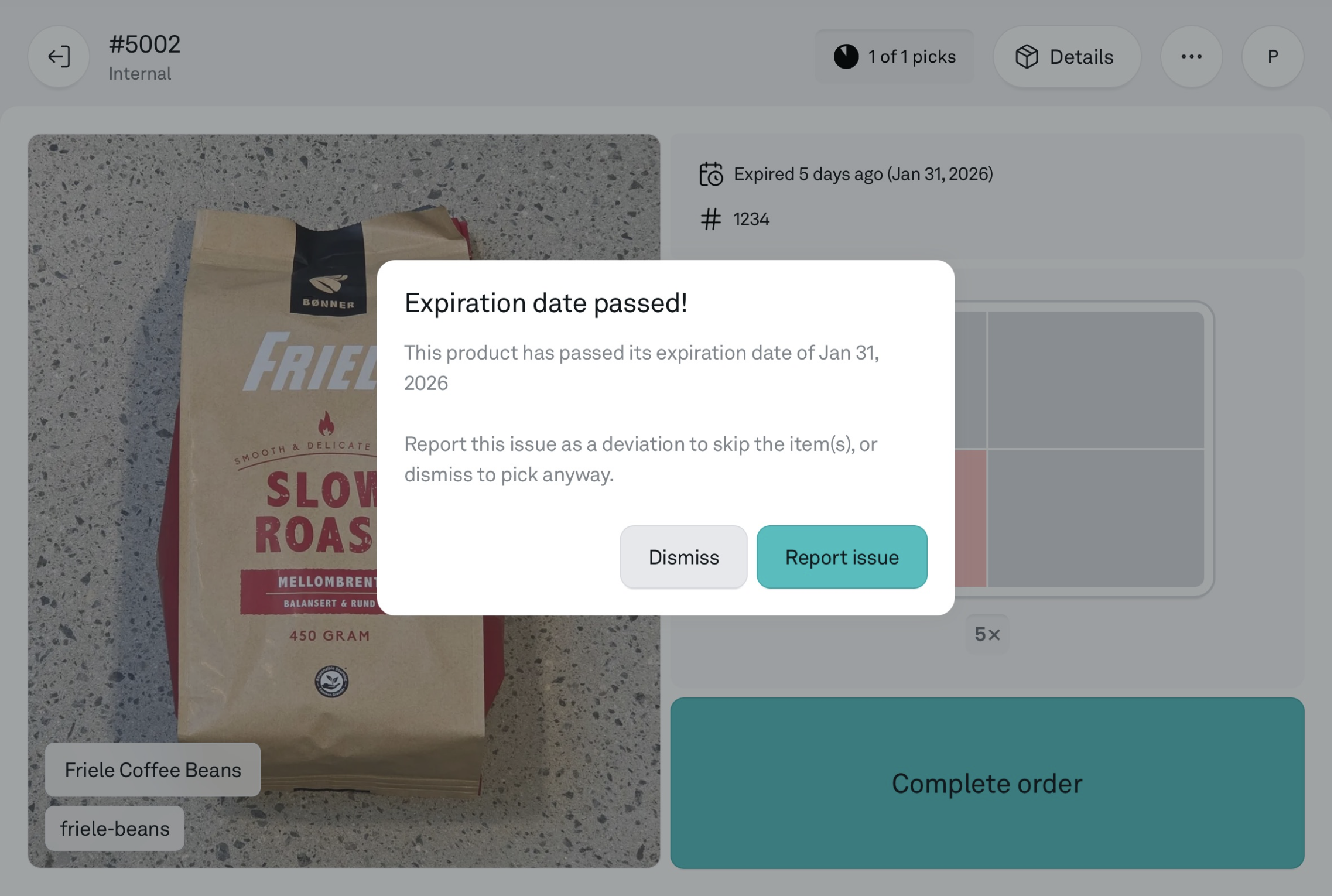This screenshot has height=896, width=1334.
Task: Click the package box icon in Details
Action: 1028,57
